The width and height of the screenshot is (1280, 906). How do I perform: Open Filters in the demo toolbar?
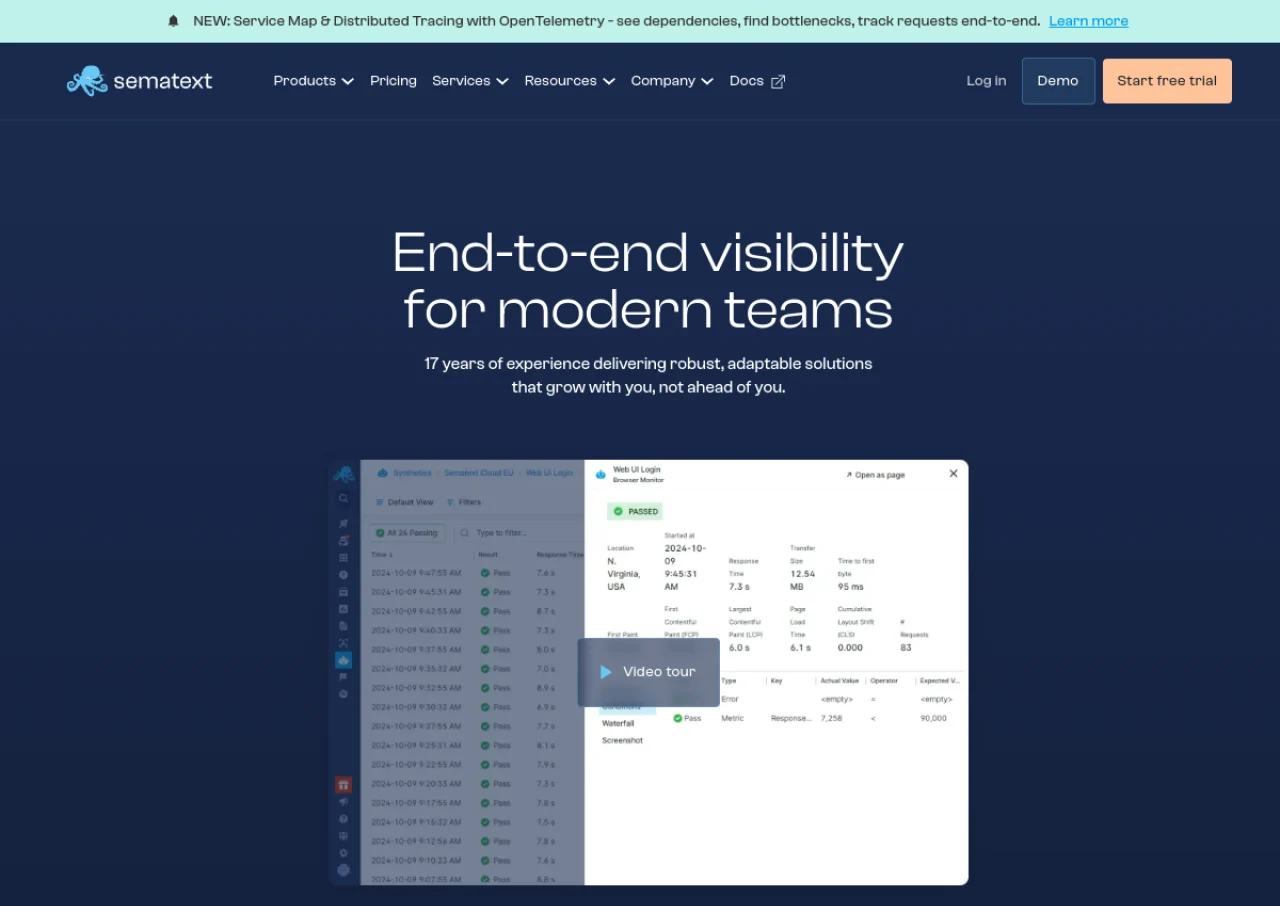(463, 502)
